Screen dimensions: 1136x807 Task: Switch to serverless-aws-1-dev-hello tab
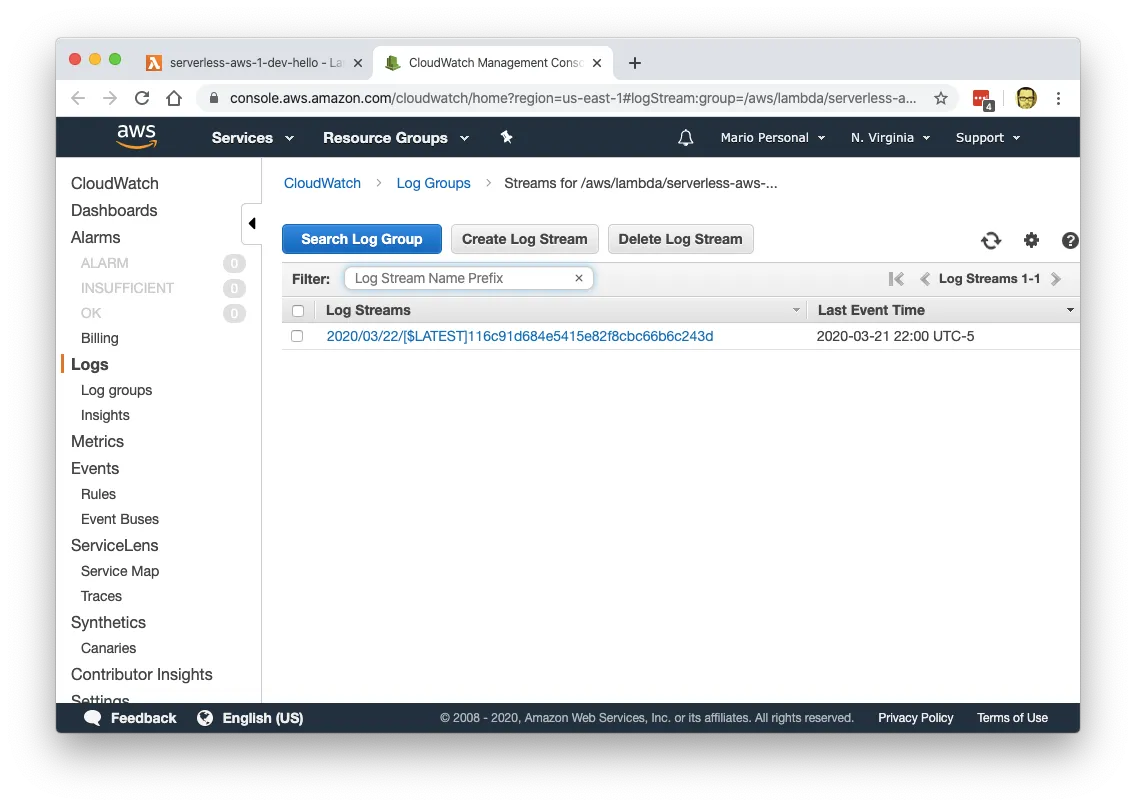pos(254,63)
